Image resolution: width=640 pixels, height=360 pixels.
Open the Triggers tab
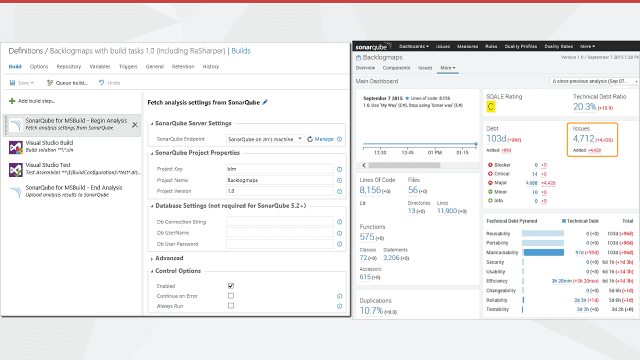point(128,67)
